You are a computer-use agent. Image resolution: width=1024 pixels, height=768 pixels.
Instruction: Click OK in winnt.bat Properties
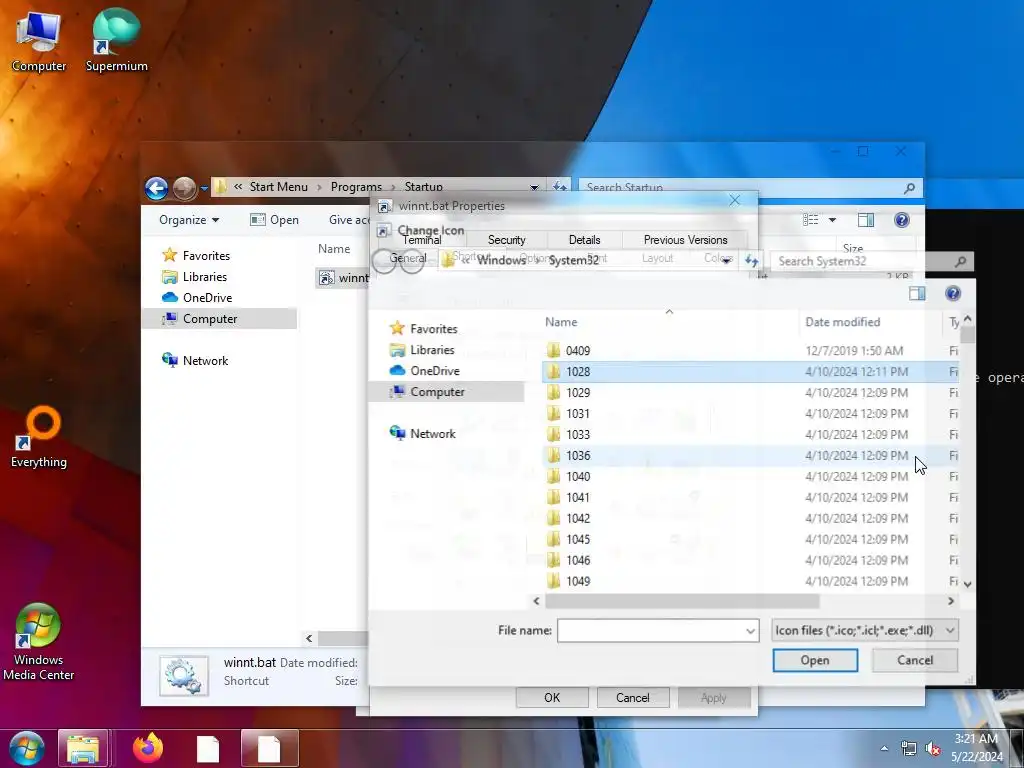pyautogui.click(x=552, y=697)
